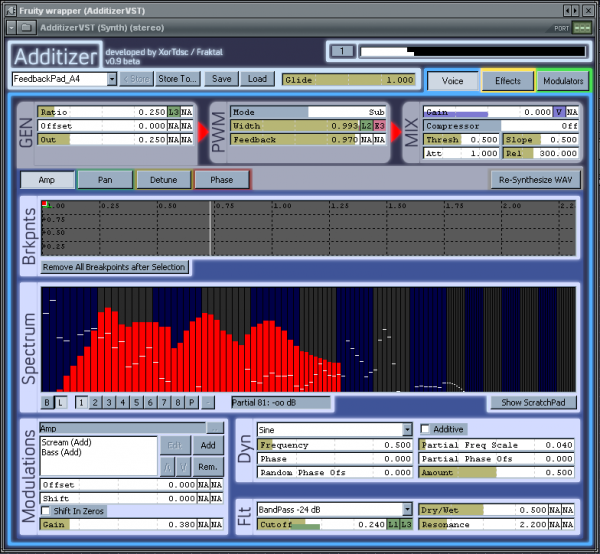Enable the Shift In Zeros checkbox
Image resolution: width=600 pixels, height=554 pixels.
click(x=45, y=511)
